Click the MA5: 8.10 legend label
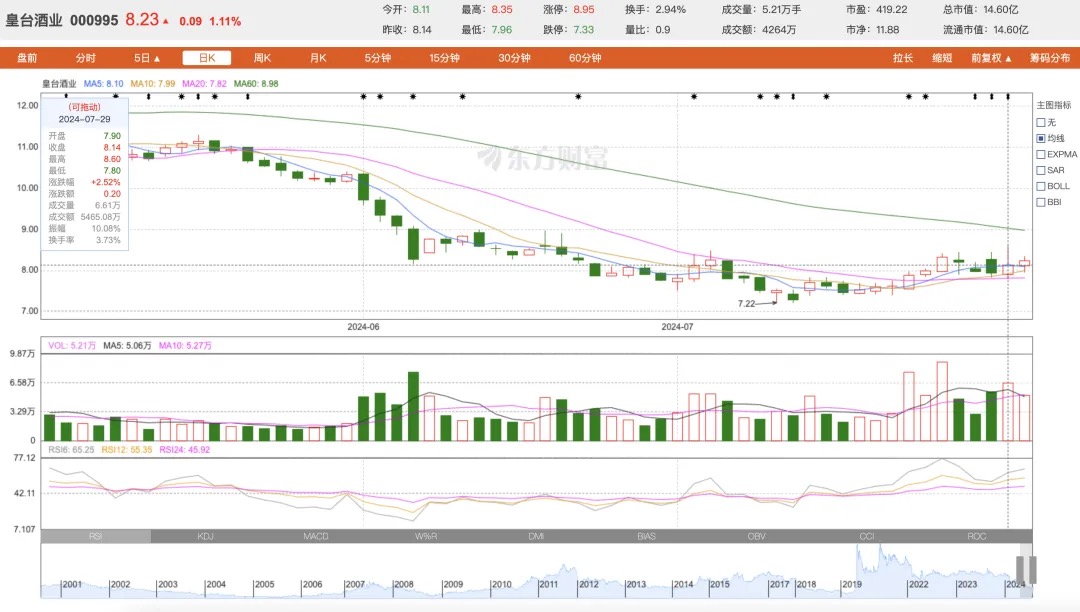1080x612 pixels. (x=103, y=83)
